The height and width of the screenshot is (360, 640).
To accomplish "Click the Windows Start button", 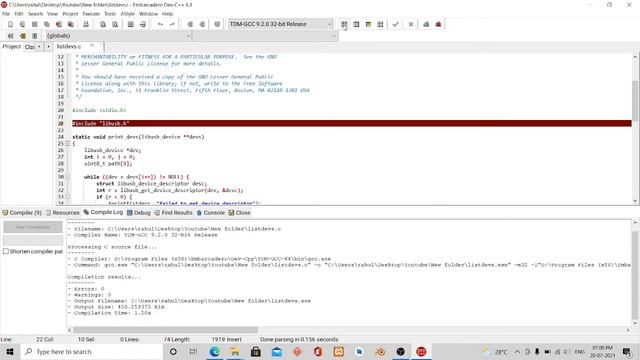I will coord(10,351).
